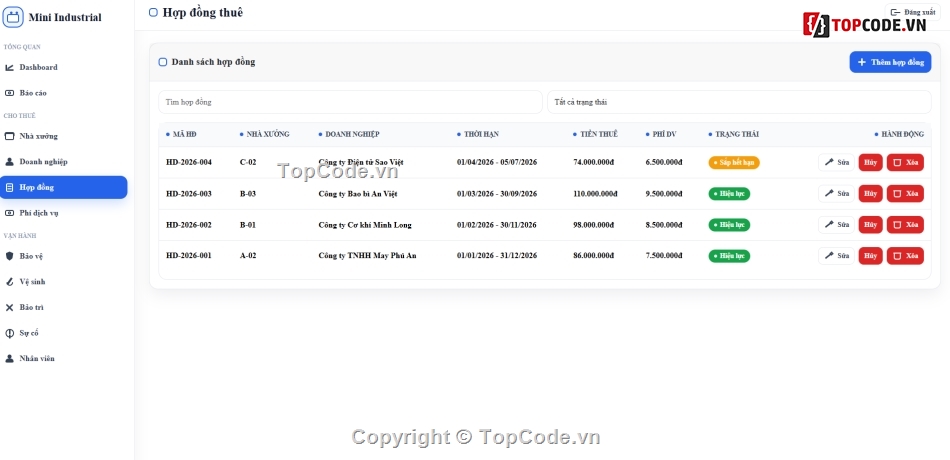Click the Sắp hết hạn status badge
Viewport: 950px width, 460px height.
pyautogui.click(x=734, y=162)
